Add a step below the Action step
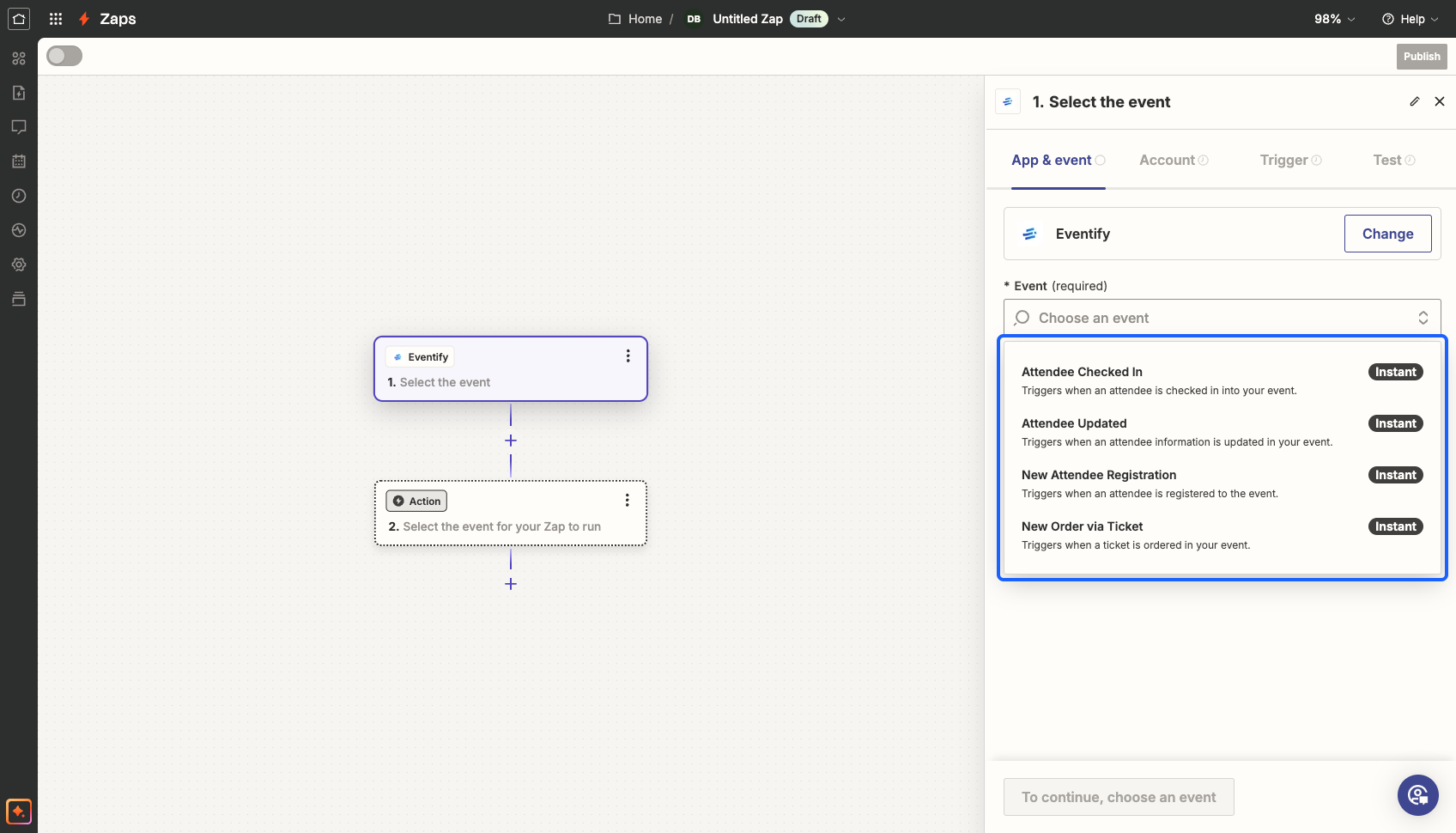Image resolution: width=1456 pixels, height=833 pixels. (511, 584)
